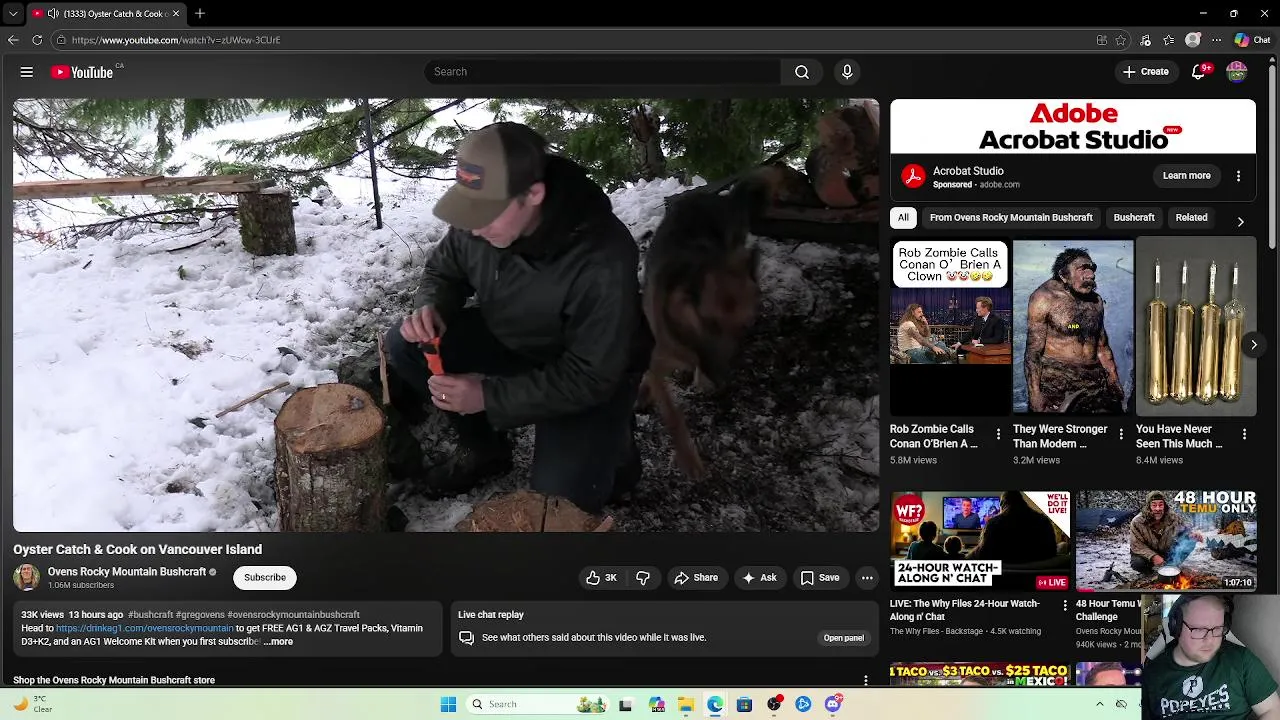Image resolution: width=1280 pixels, height=720 pixels.
Task: Dislike the video with thumbs-down button
Action: click(x=643, y=577)
